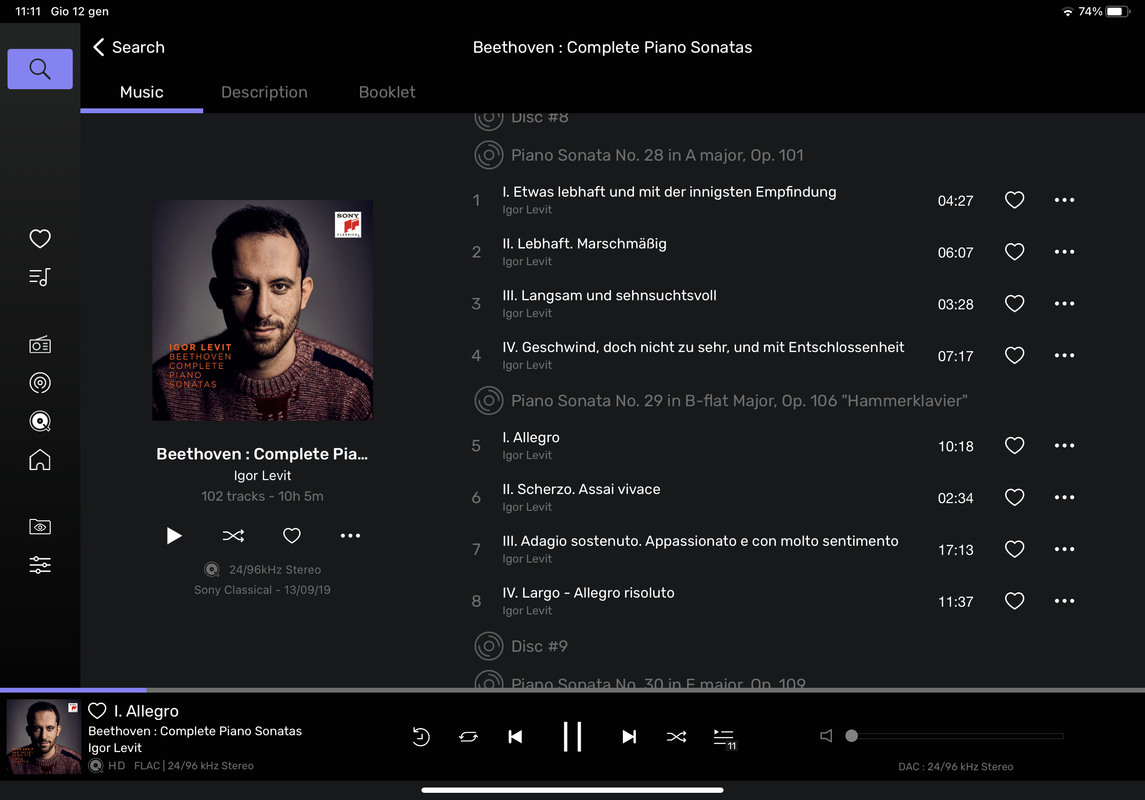
Task: Play the album under the cover
Action: click(x=173, y=536)
